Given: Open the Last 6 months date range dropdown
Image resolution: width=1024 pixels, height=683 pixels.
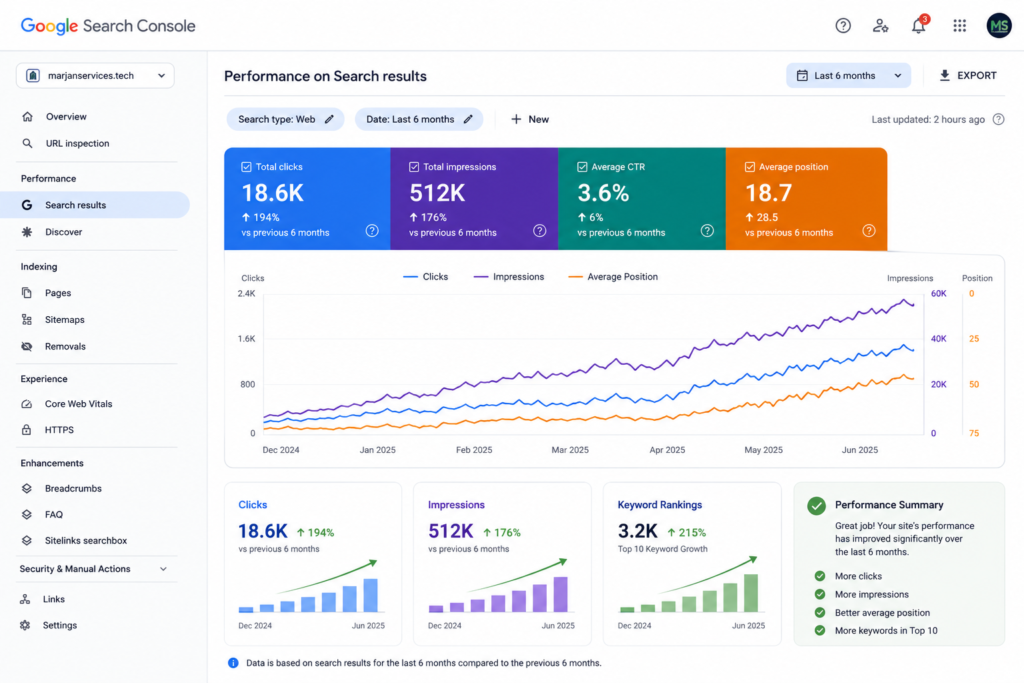Looking at the screenshot, I should (848, 76).
